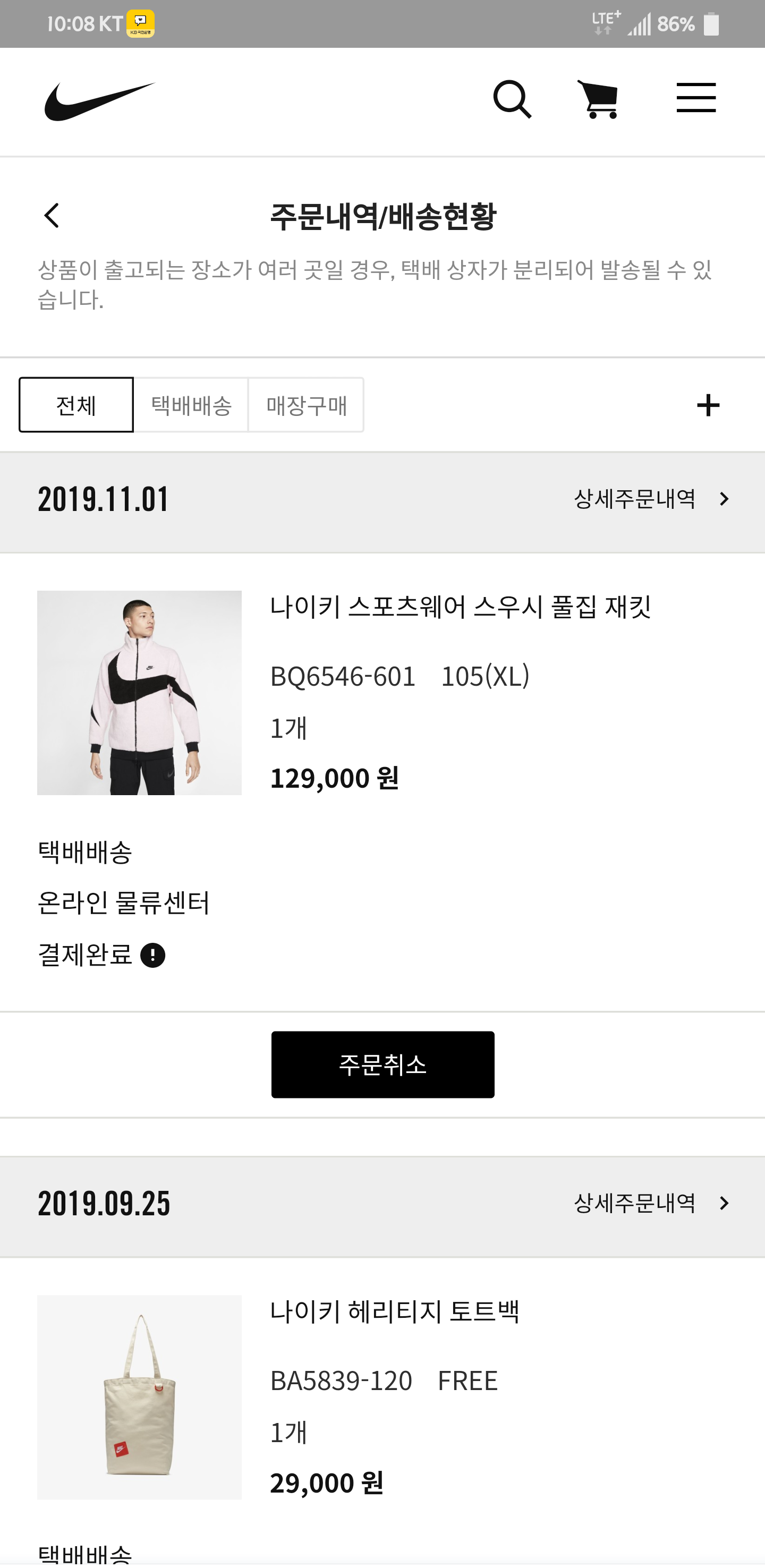
Task: Tap the 2019.11.01 order date header
Action: (x=104, y=500)
